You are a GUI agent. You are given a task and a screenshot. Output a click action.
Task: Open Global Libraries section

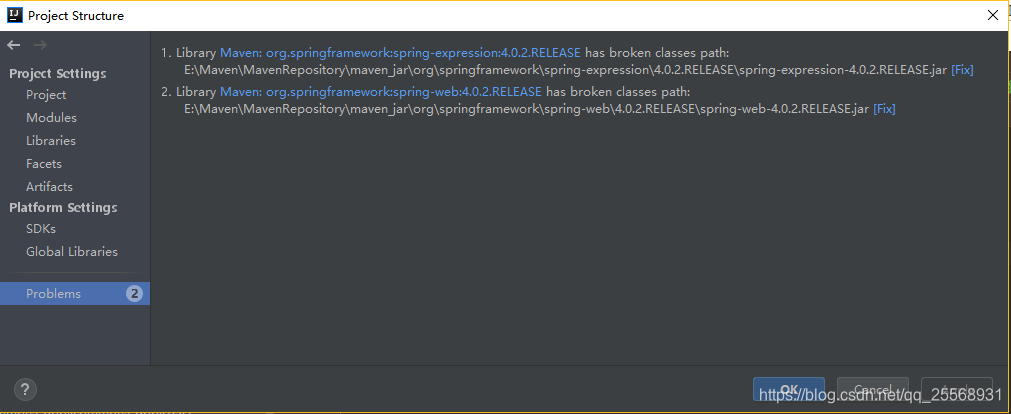click(72, 252)
